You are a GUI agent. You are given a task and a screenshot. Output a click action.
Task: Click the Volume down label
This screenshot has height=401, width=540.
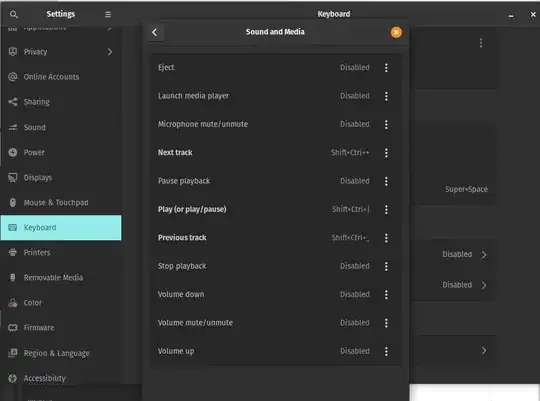tap(181, 295)
